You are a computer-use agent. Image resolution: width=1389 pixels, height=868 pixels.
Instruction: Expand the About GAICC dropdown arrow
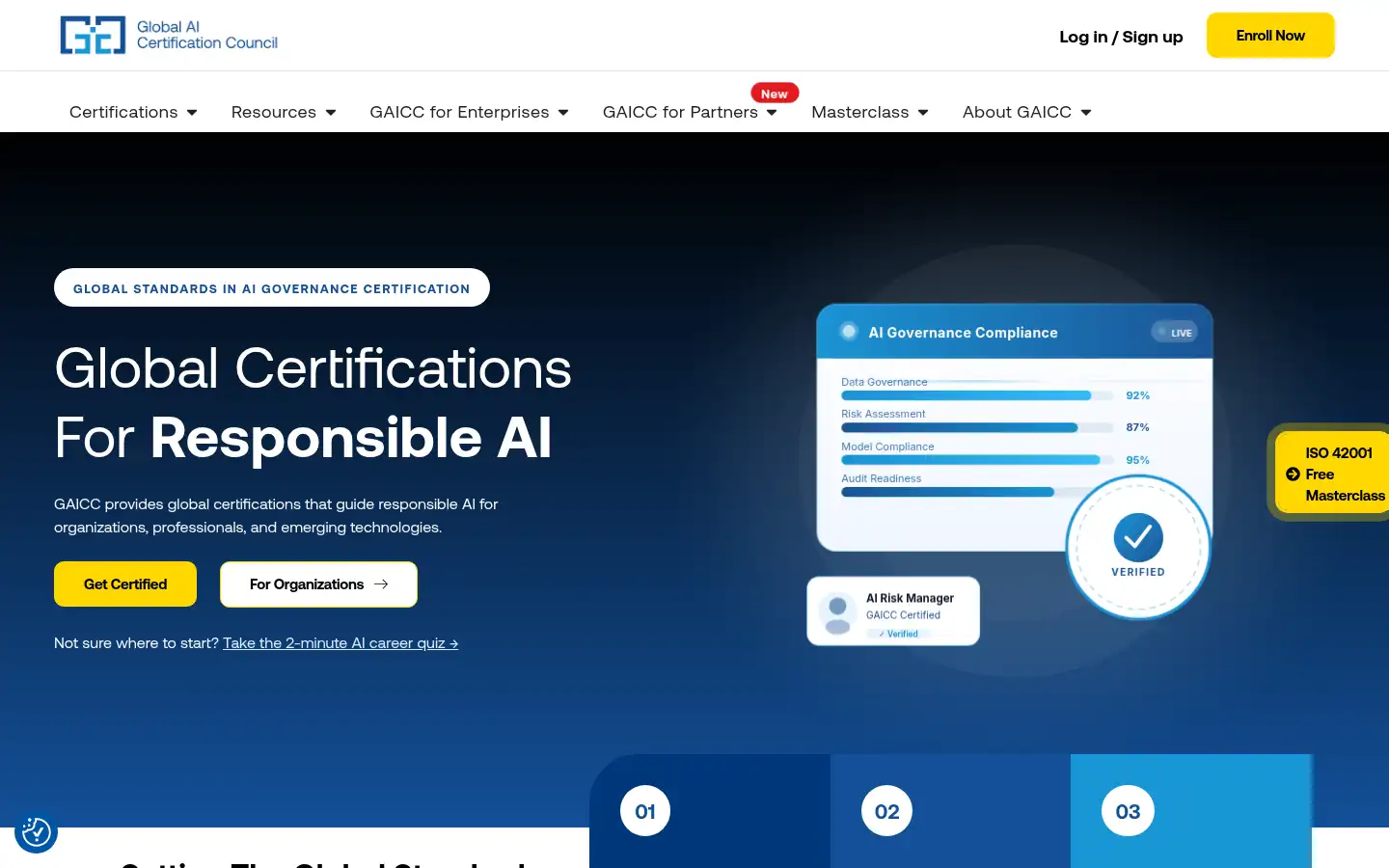(x=1086, y=113)
